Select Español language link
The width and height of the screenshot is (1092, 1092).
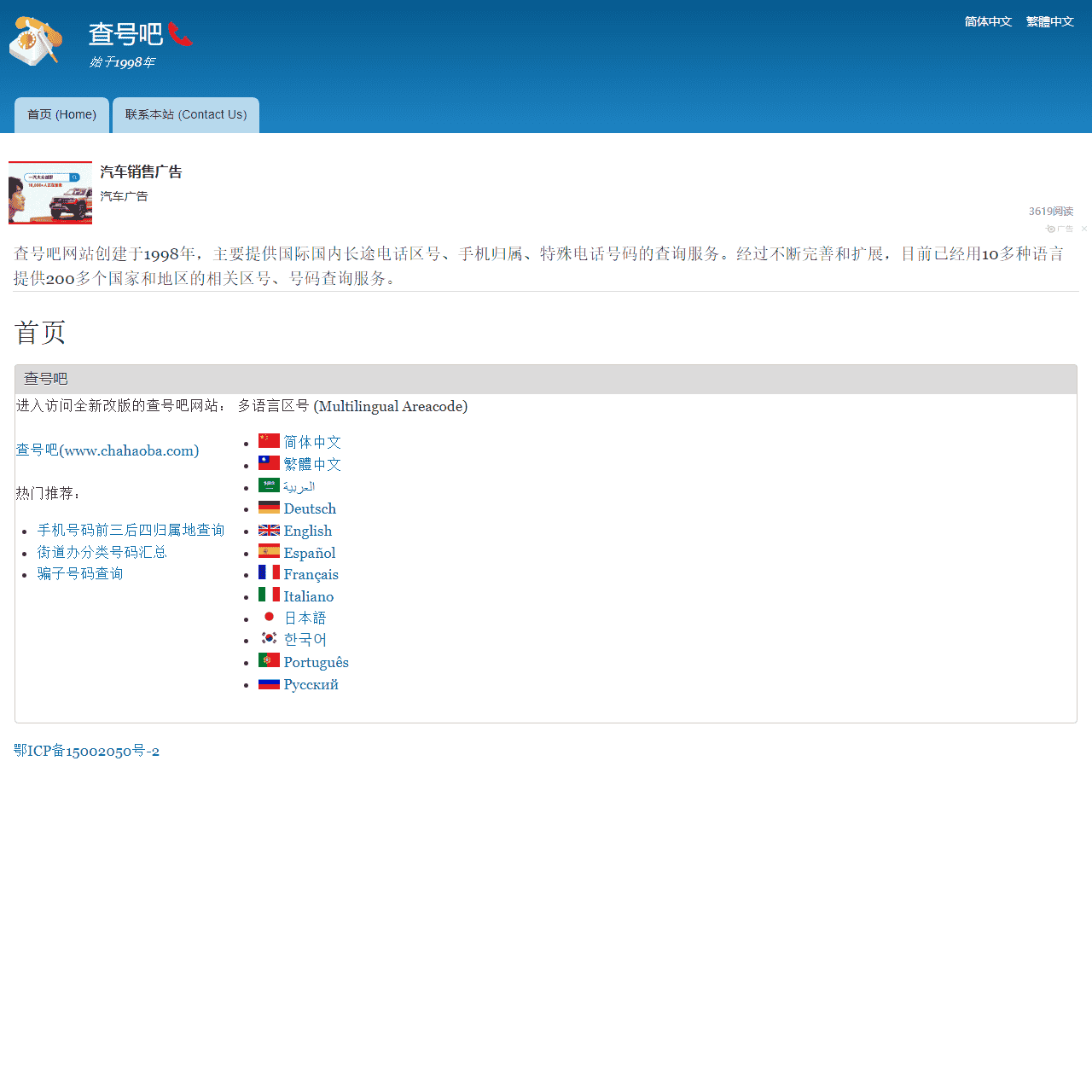(309, 553)
